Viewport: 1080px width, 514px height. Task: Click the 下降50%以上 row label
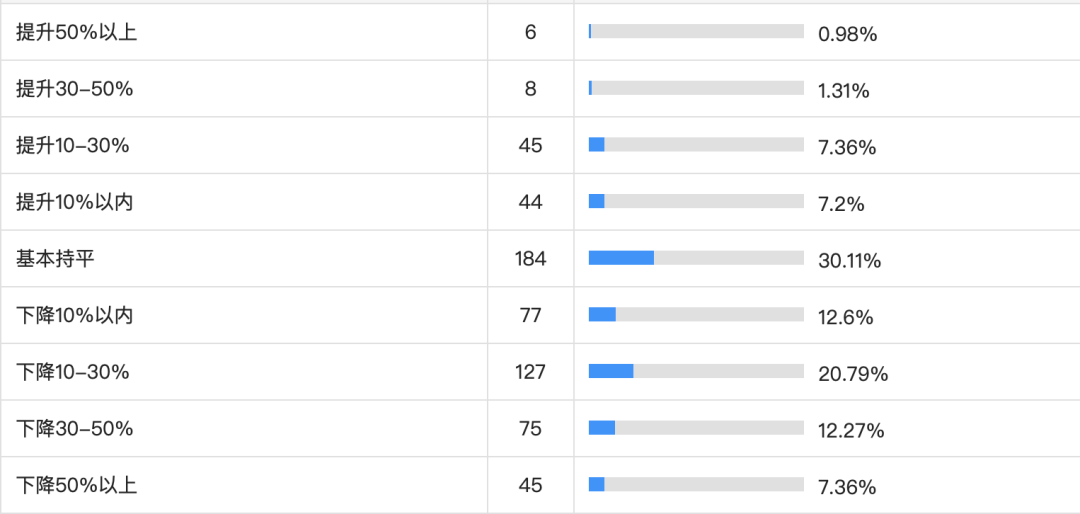point(76,486)
